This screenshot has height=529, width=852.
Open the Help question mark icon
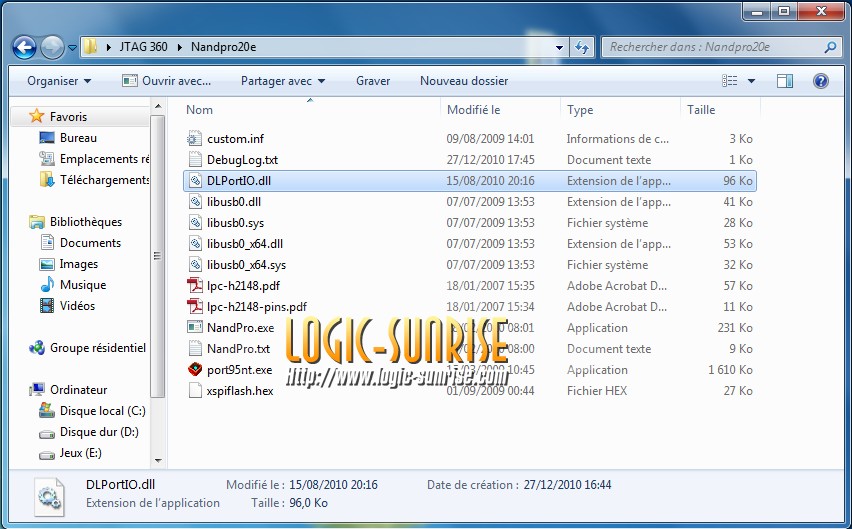820,81
